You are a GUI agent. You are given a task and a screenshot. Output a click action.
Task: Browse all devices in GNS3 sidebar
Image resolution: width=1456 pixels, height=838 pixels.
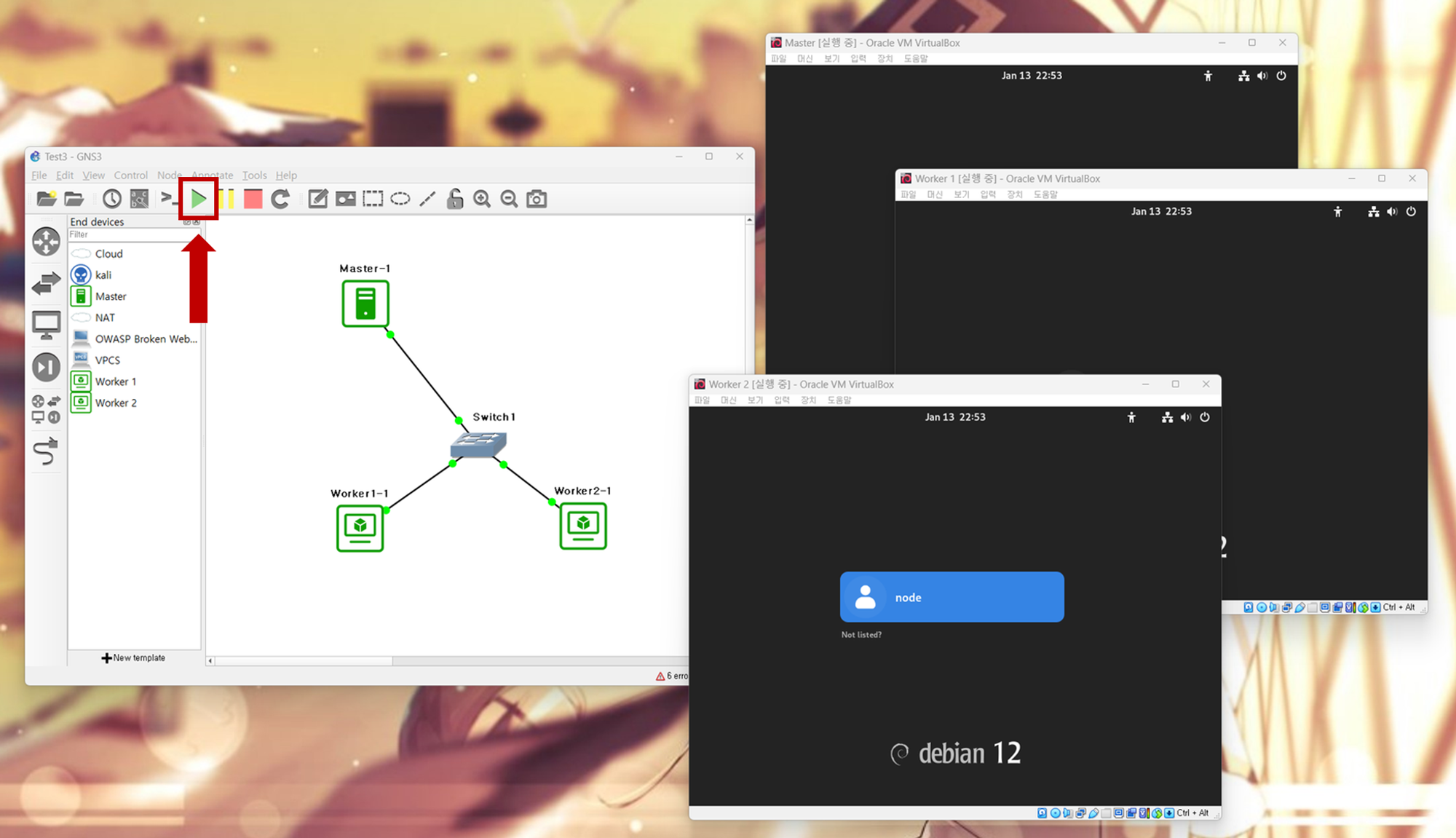[46, 409]
